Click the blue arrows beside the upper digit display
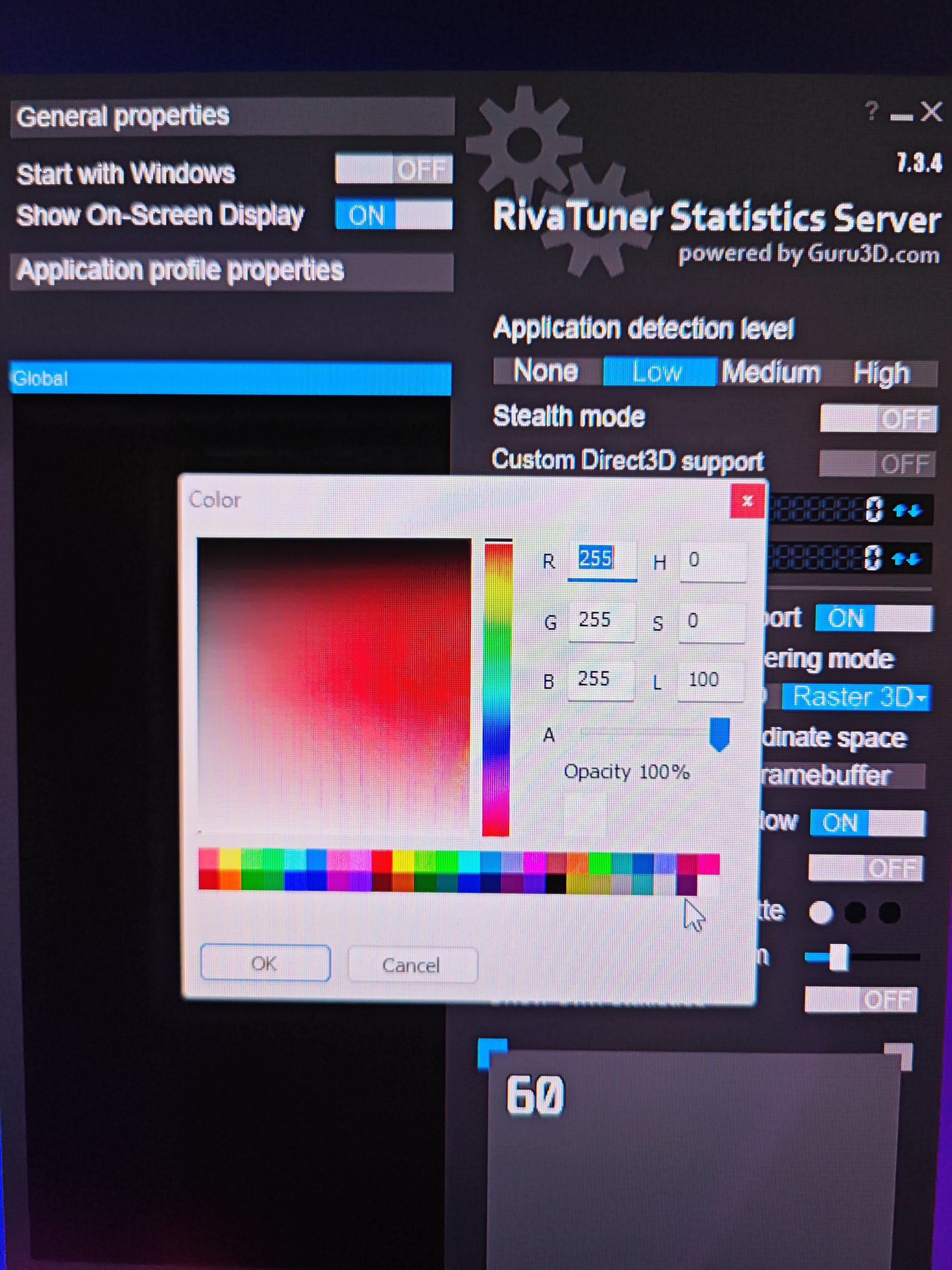Image resolution: width=952 pixels, height=1270 pixels. tap(907, 510)
